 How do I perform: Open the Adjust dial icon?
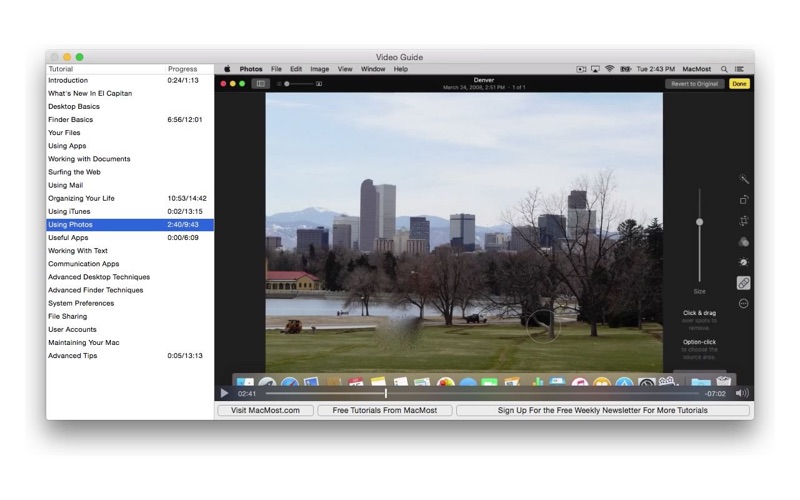click(743, 262)
